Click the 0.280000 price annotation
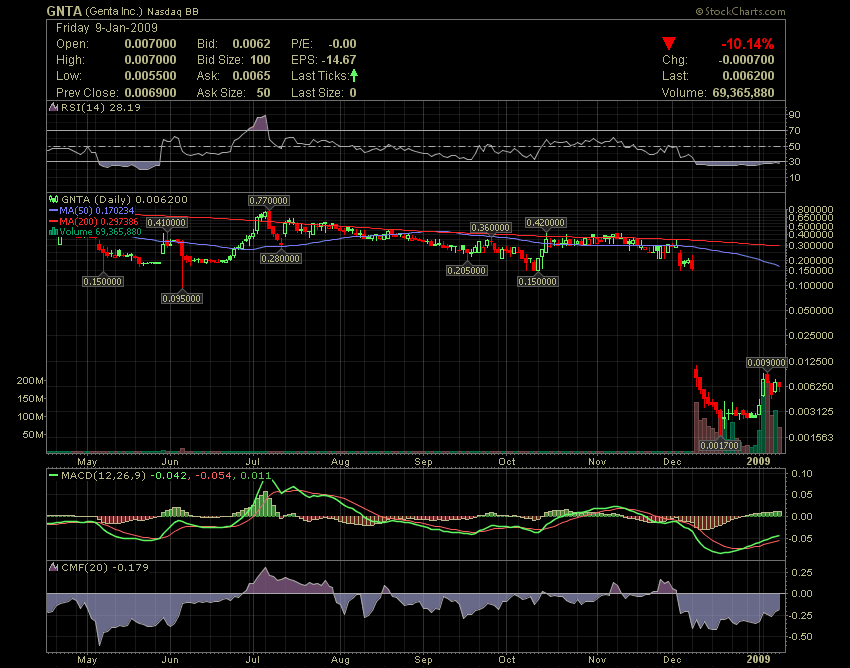850x668 pixels. 280,259
